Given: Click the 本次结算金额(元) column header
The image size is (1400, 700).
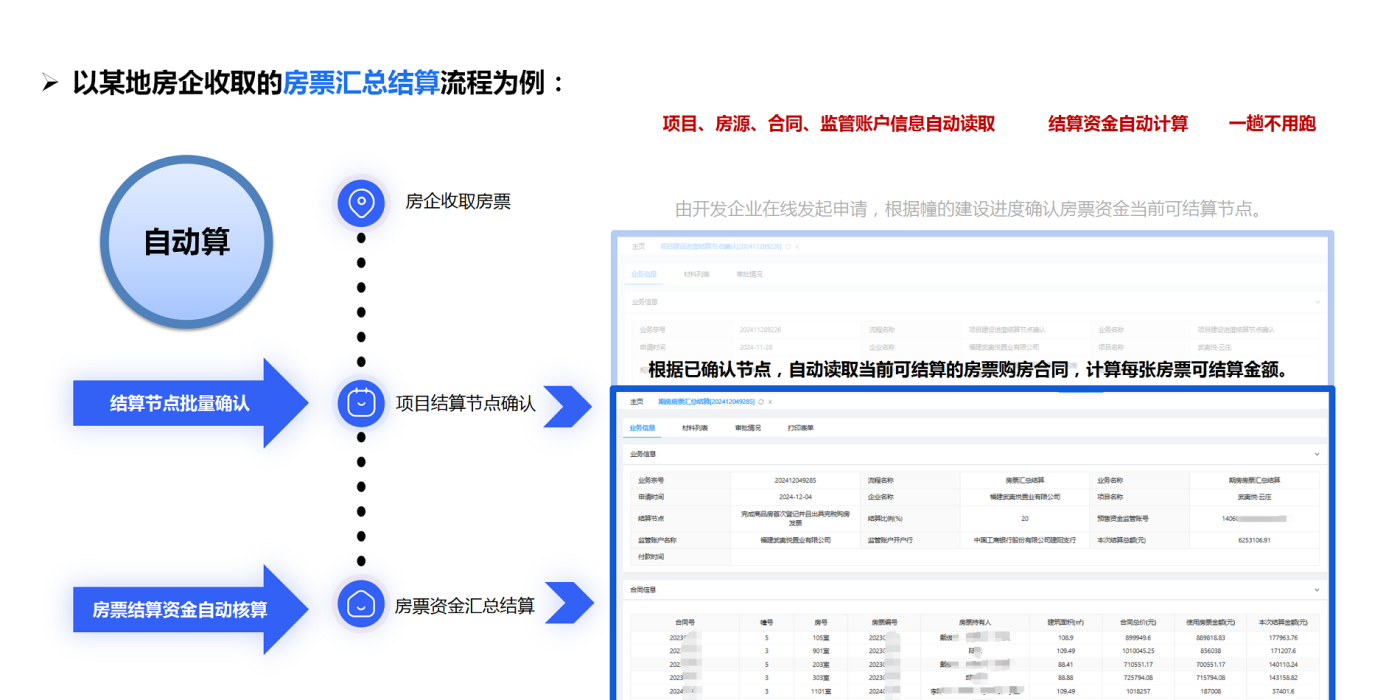Looking at the screenshot, I should point(1282,622).
